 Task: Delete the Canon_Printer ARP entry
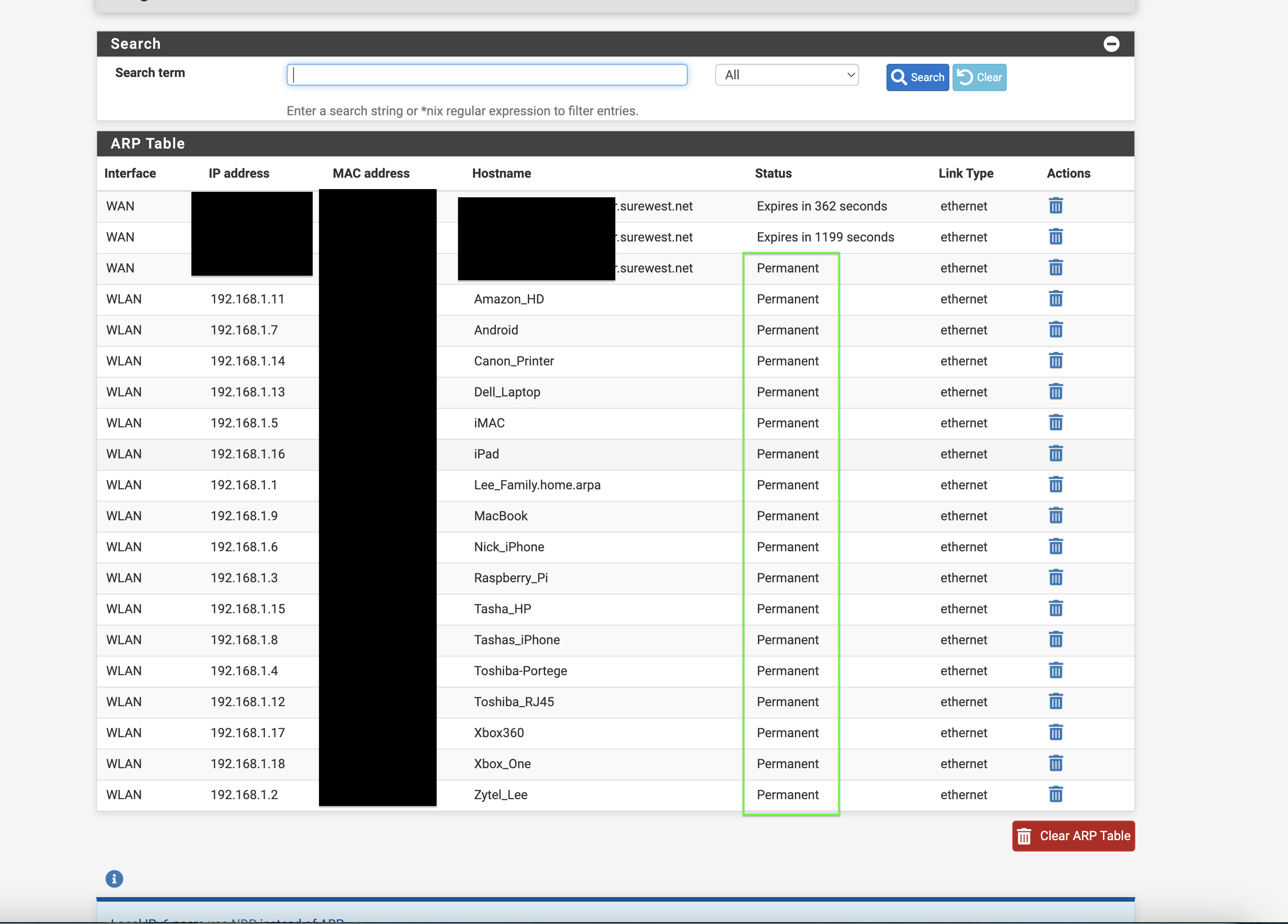tap(1055, 360)
